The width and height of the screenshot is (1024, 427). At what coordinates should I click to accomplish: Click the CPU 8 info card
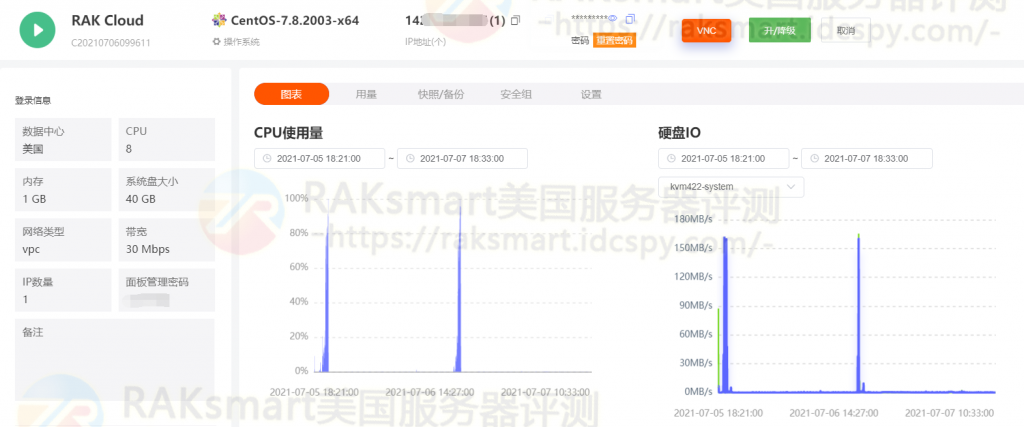167,139
